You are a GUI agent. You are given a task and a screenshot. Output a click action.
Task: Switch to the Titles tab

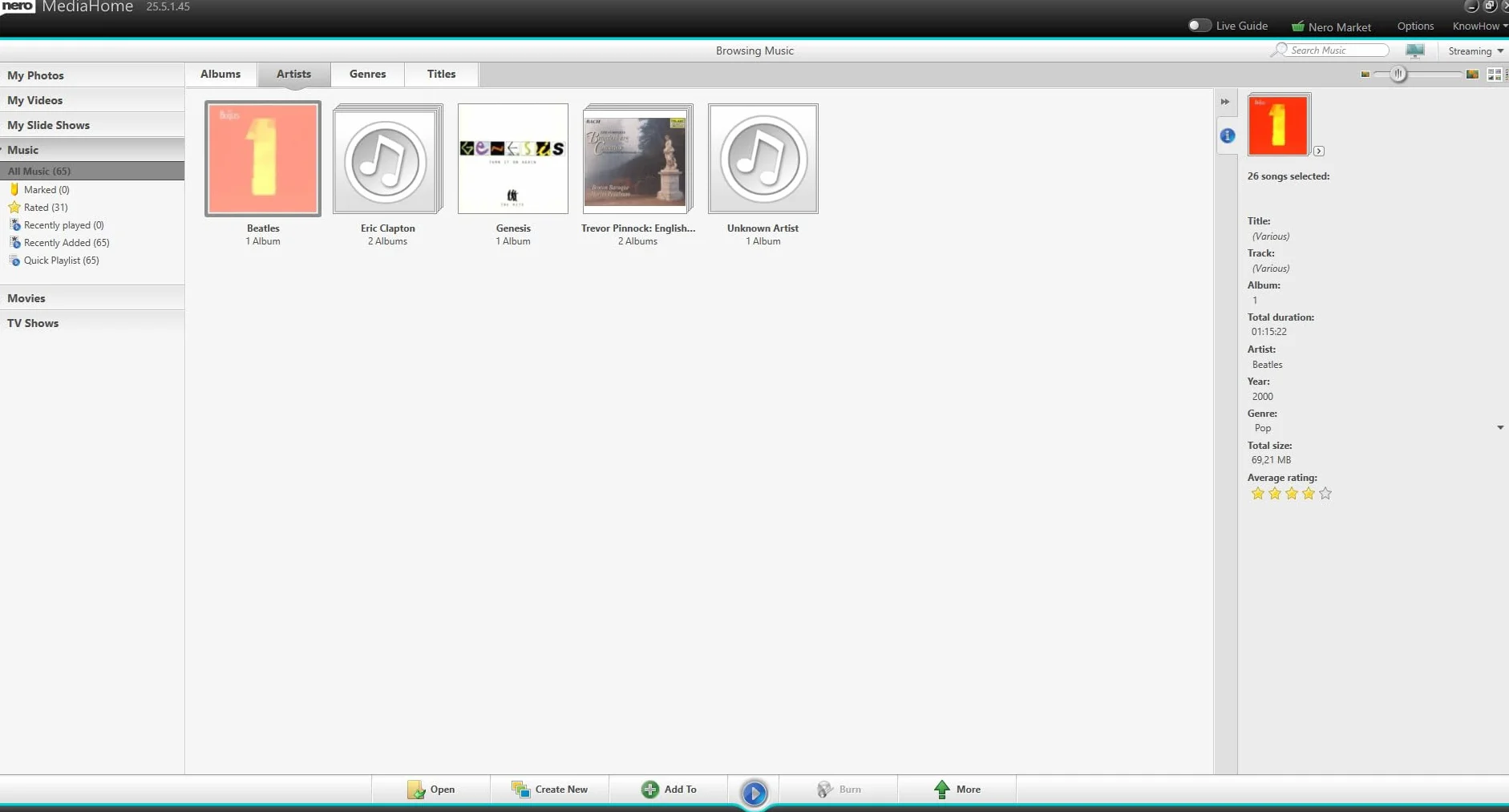click(x=441, y=74)
